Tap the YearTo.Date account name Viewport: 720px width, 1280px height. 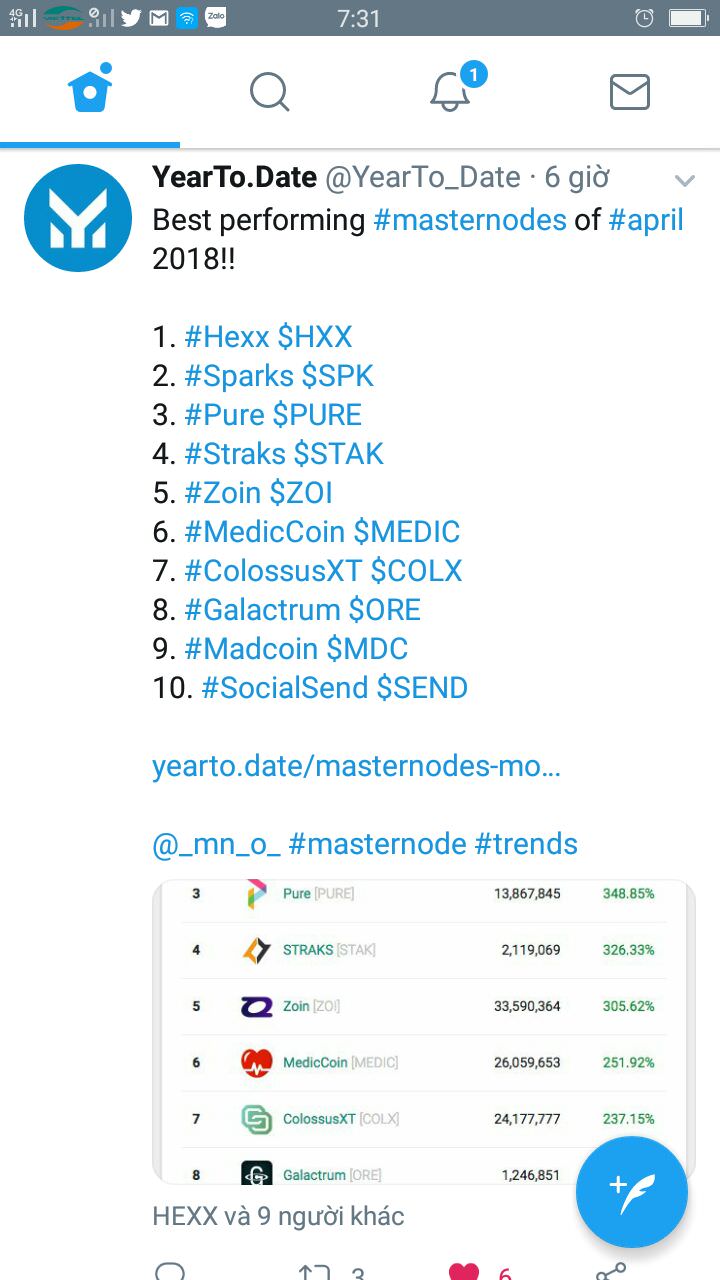click(234, 178)
